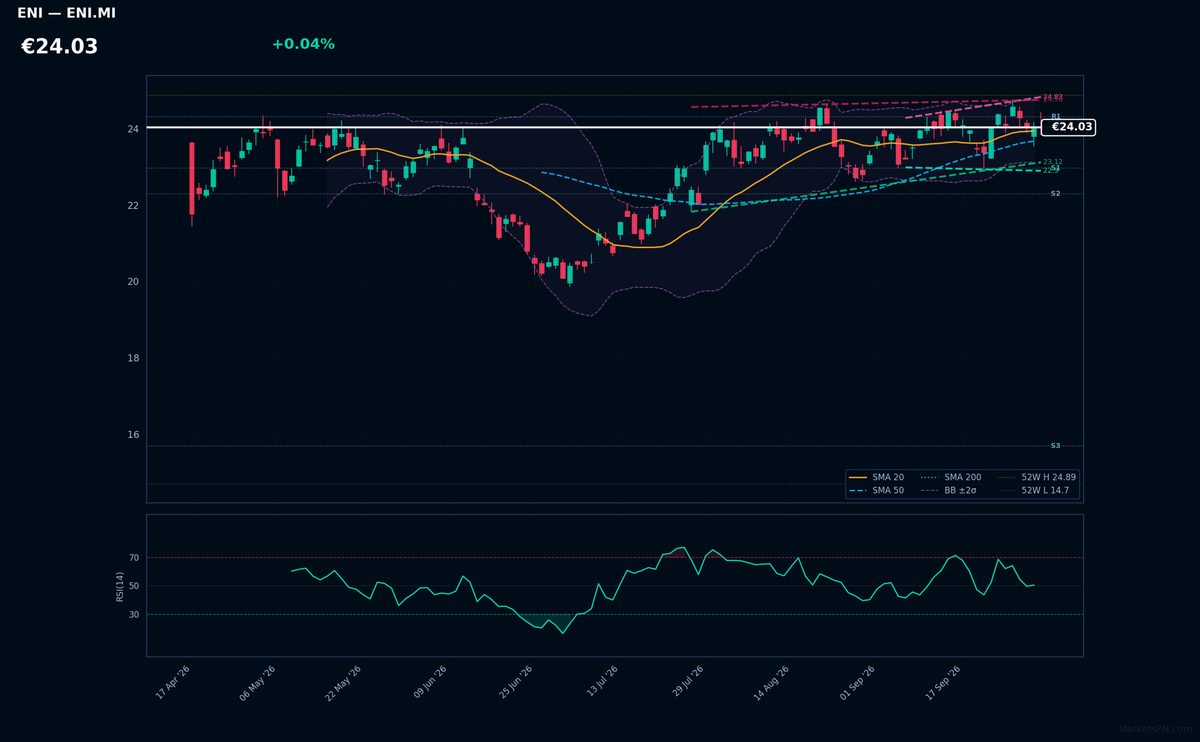Click the 22 May '26 date label
This screenshot has height=742, width=1200.
tap(345, 683)
